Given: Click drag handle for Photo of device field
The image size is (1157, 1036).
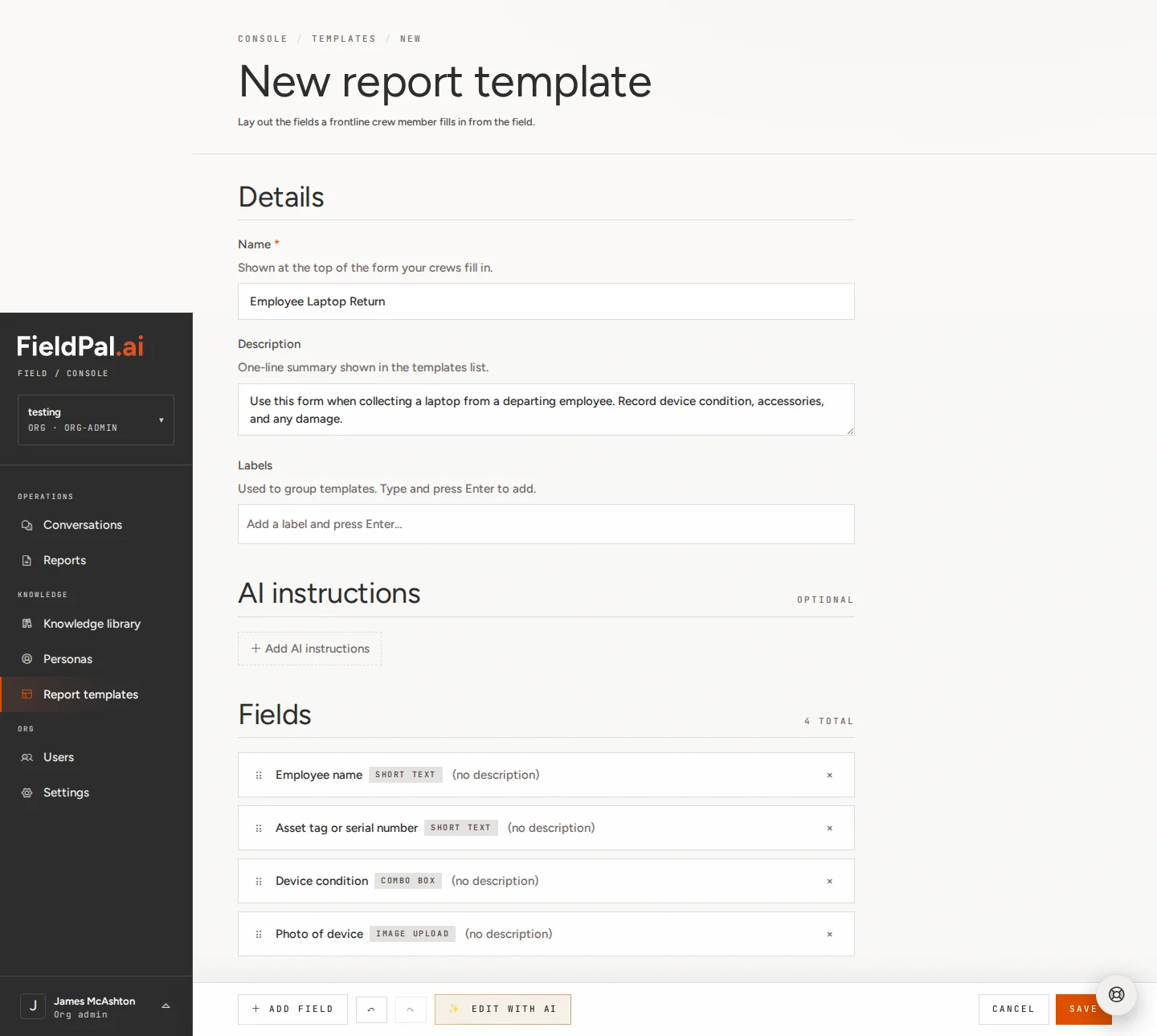Looking at the screenshot, I should tap(259, 935).
